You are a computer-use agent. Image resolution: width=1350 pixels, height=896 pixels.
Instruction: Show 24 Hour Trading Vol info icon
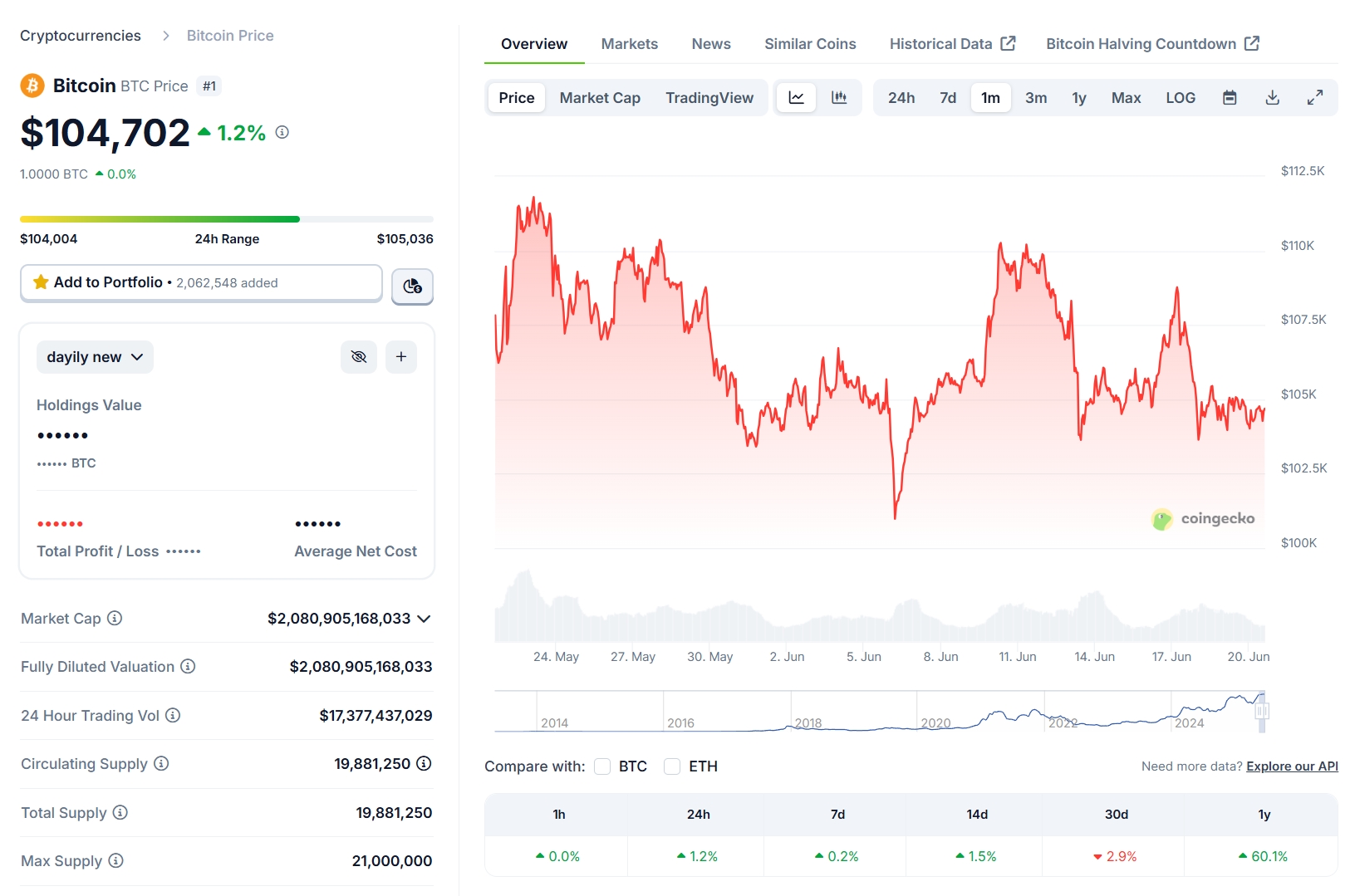(x=173, y=715)
